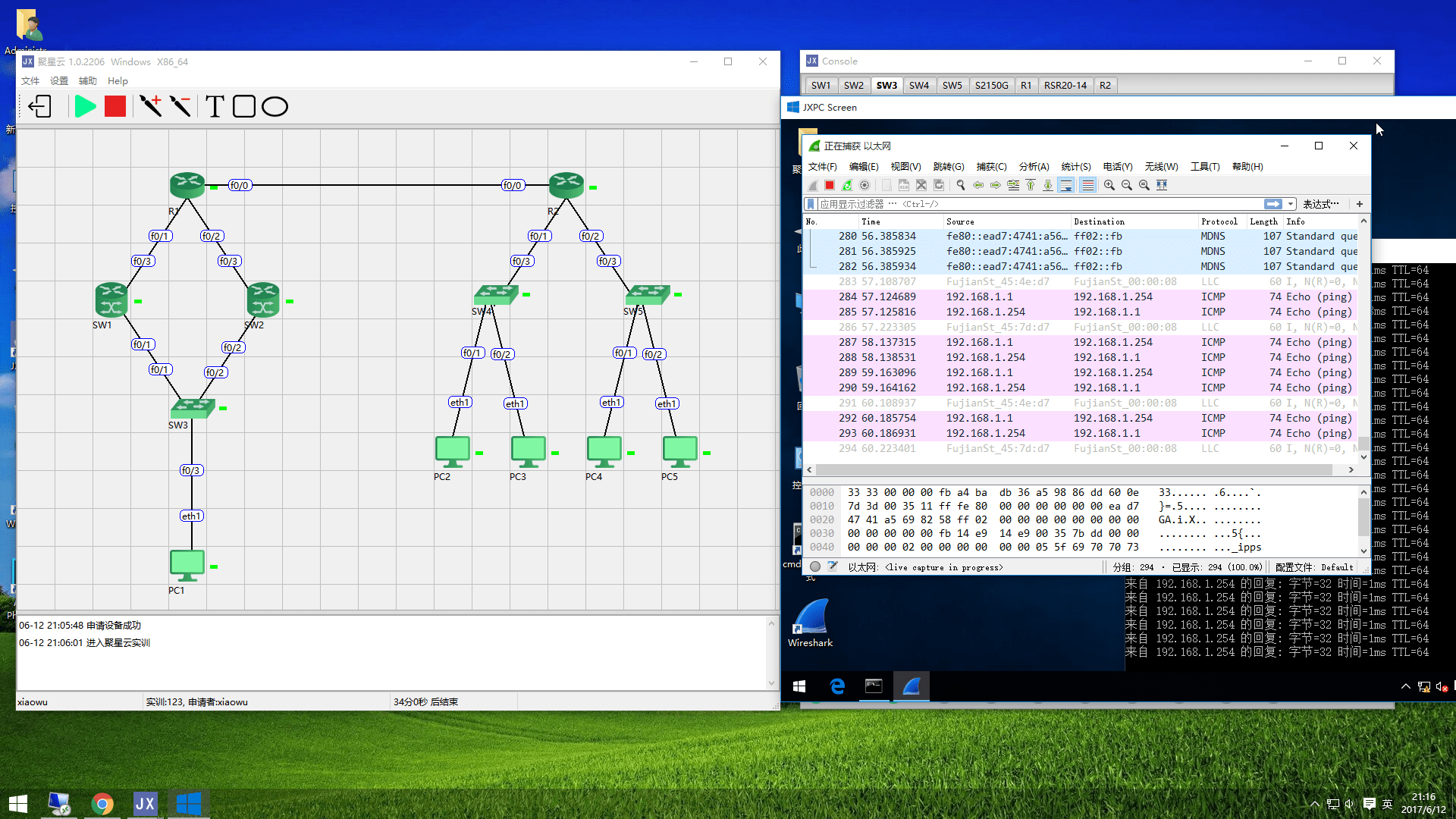Jump to the first packet
The image size is (1456, 819).
1031,185
